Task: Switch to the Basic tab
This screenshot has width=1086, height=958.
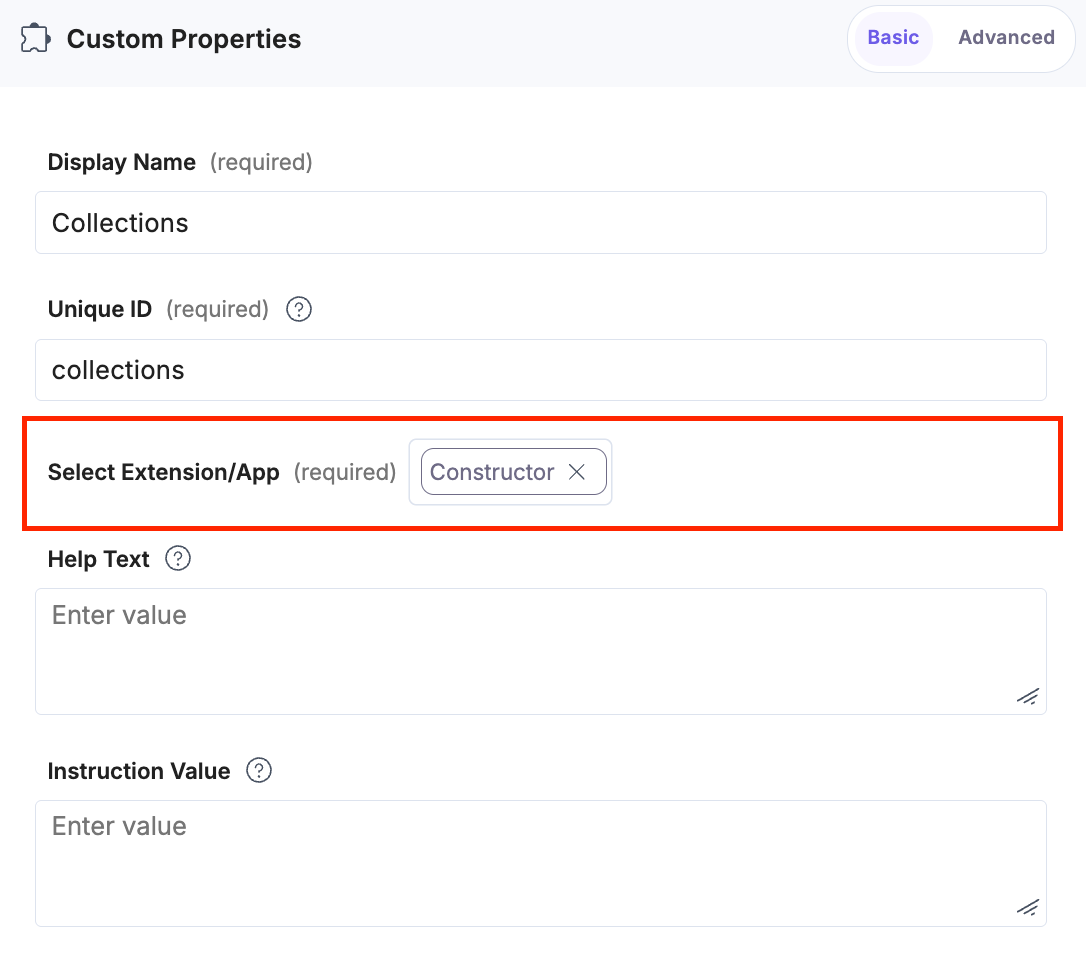Action: [x=893, y=37]
